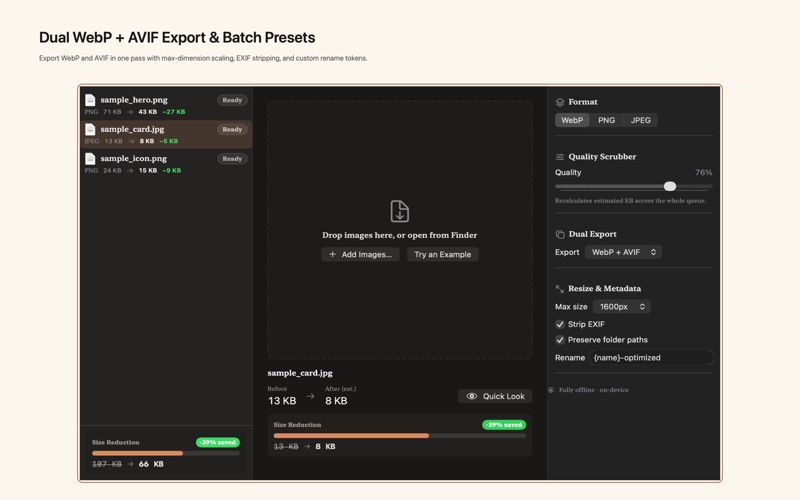Select sample_card.jpg in the queue
Image resolution: width=800 pixels, height=500 pixels.
click(x=166, y=134)
